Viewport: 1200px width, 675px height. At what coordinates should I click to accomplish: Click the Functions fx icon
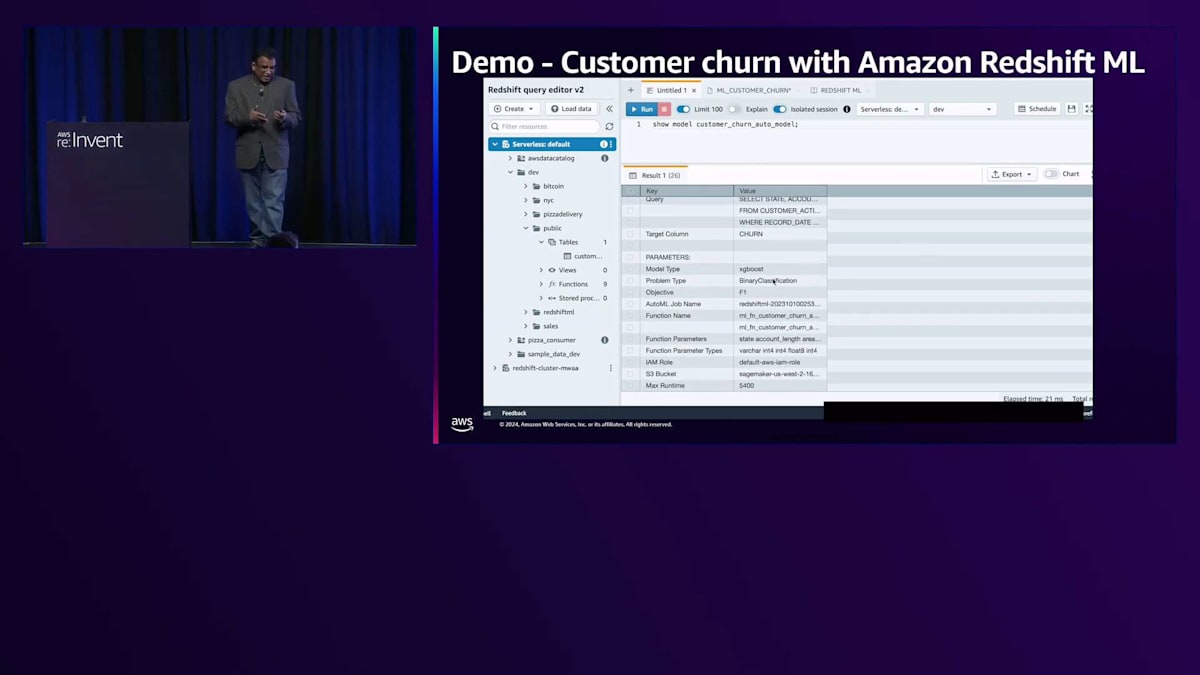[x=552, y=284]
